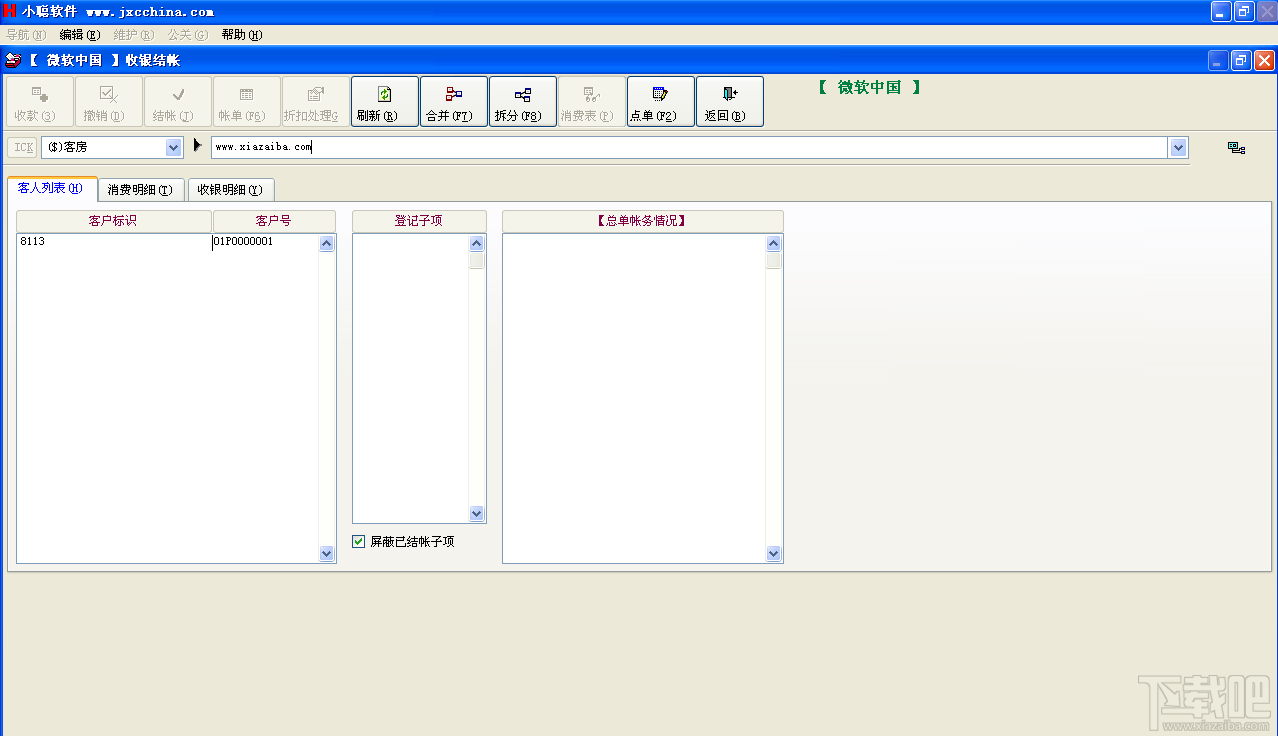Open the 公关 (G) menu
Screen dimensions: 1278x736
click(188, 34)
